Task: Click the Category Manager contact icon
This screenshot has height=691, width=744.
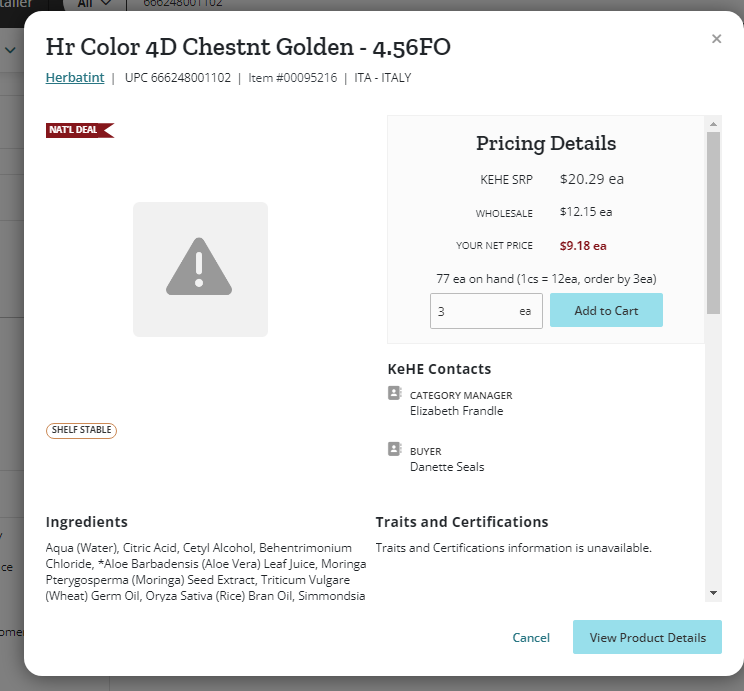Action: pos(394,393)
